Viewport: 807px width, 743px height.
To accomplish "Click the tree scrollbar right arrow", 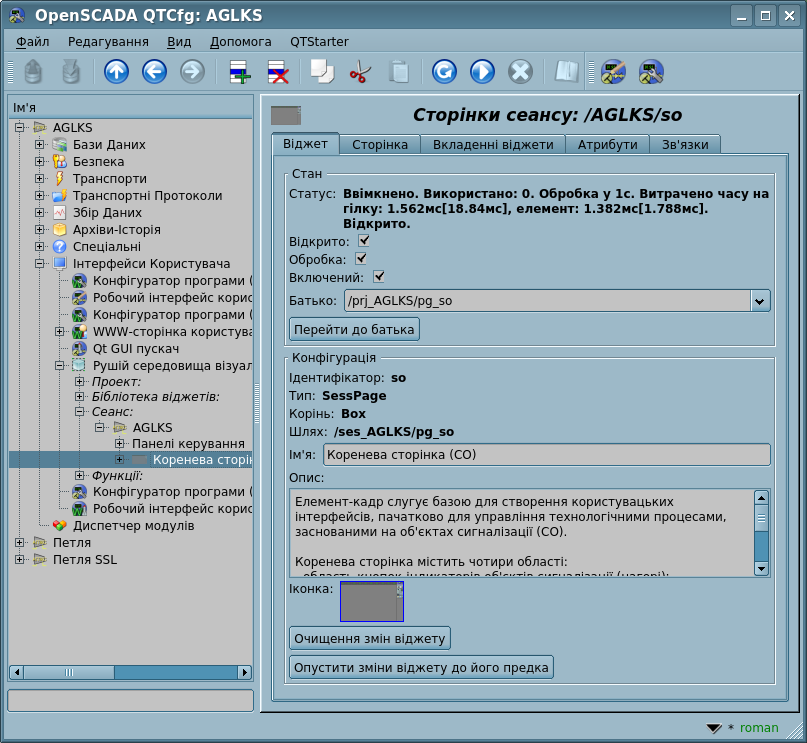I will (244, 672).
